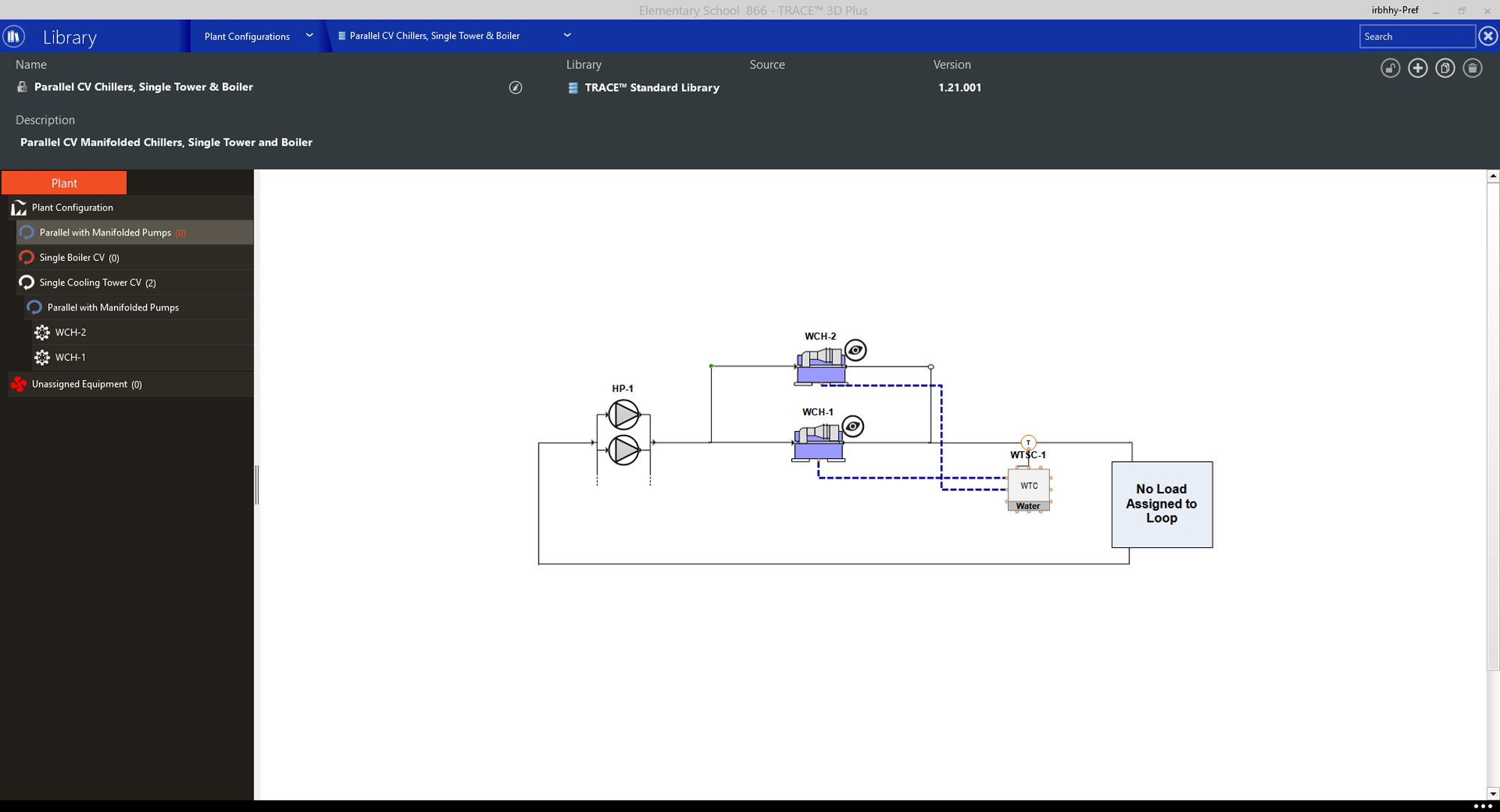Click the Library books icon
Viewport: 1500px width, 812px height.
click(13, 36)
